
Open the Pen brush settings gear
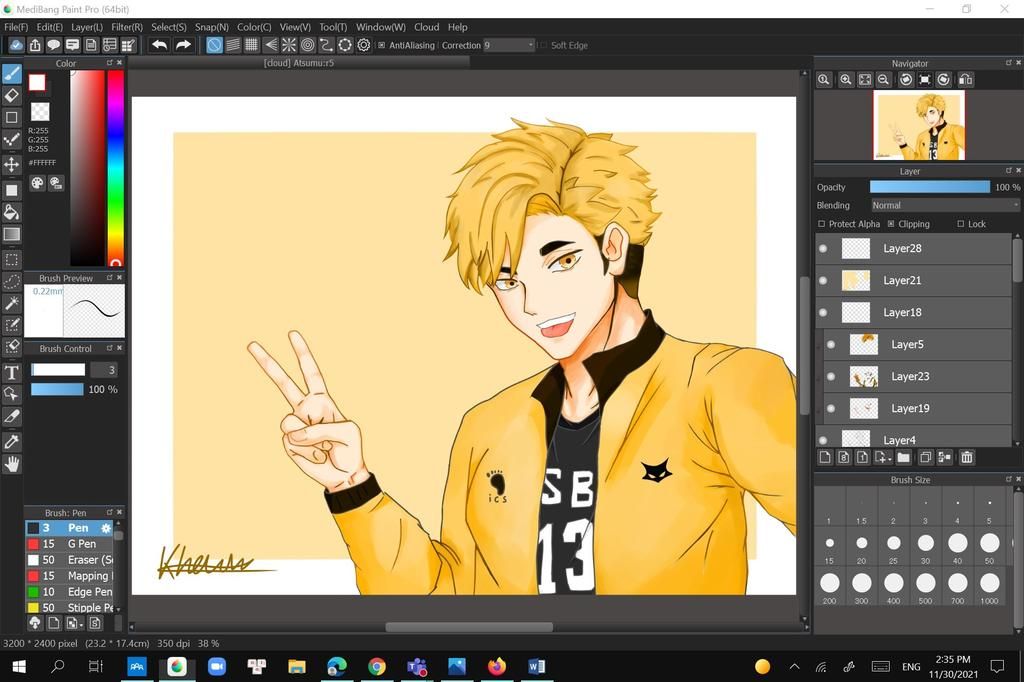coord(106,528)
